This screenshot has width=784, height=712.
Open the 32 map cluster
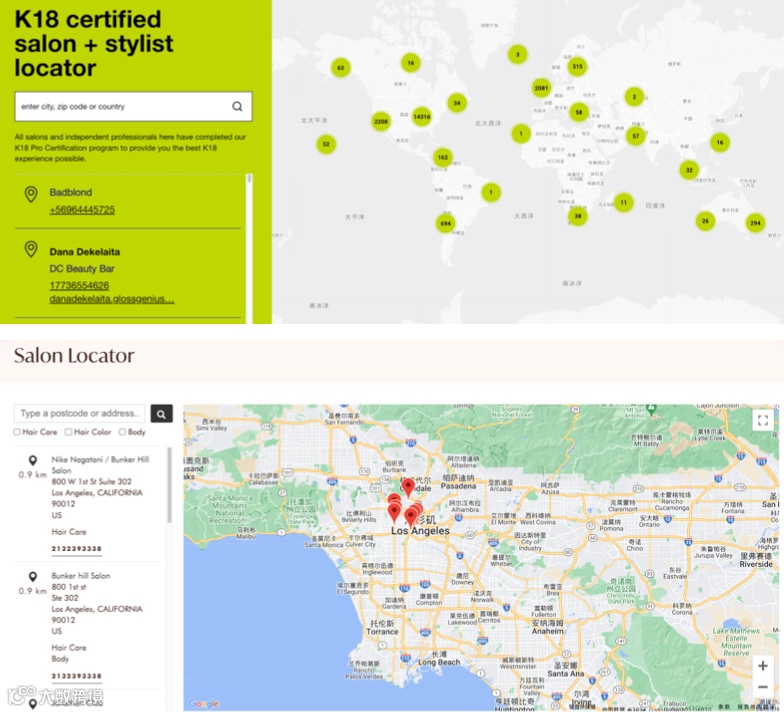(x=690, y=170)
